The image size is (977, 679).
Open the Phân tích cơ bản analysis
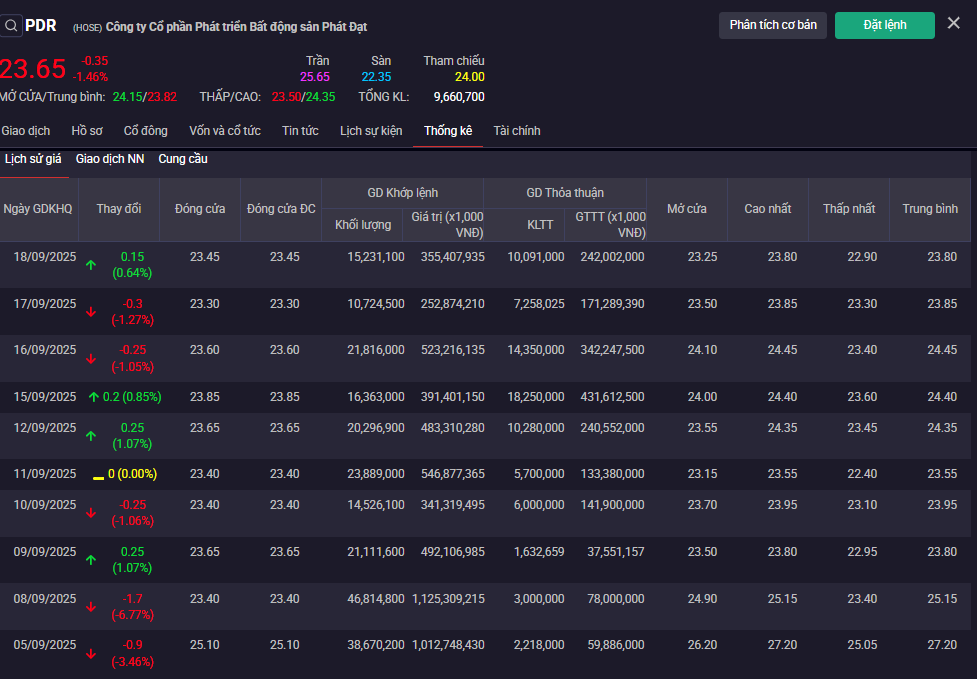pos(772,25)
